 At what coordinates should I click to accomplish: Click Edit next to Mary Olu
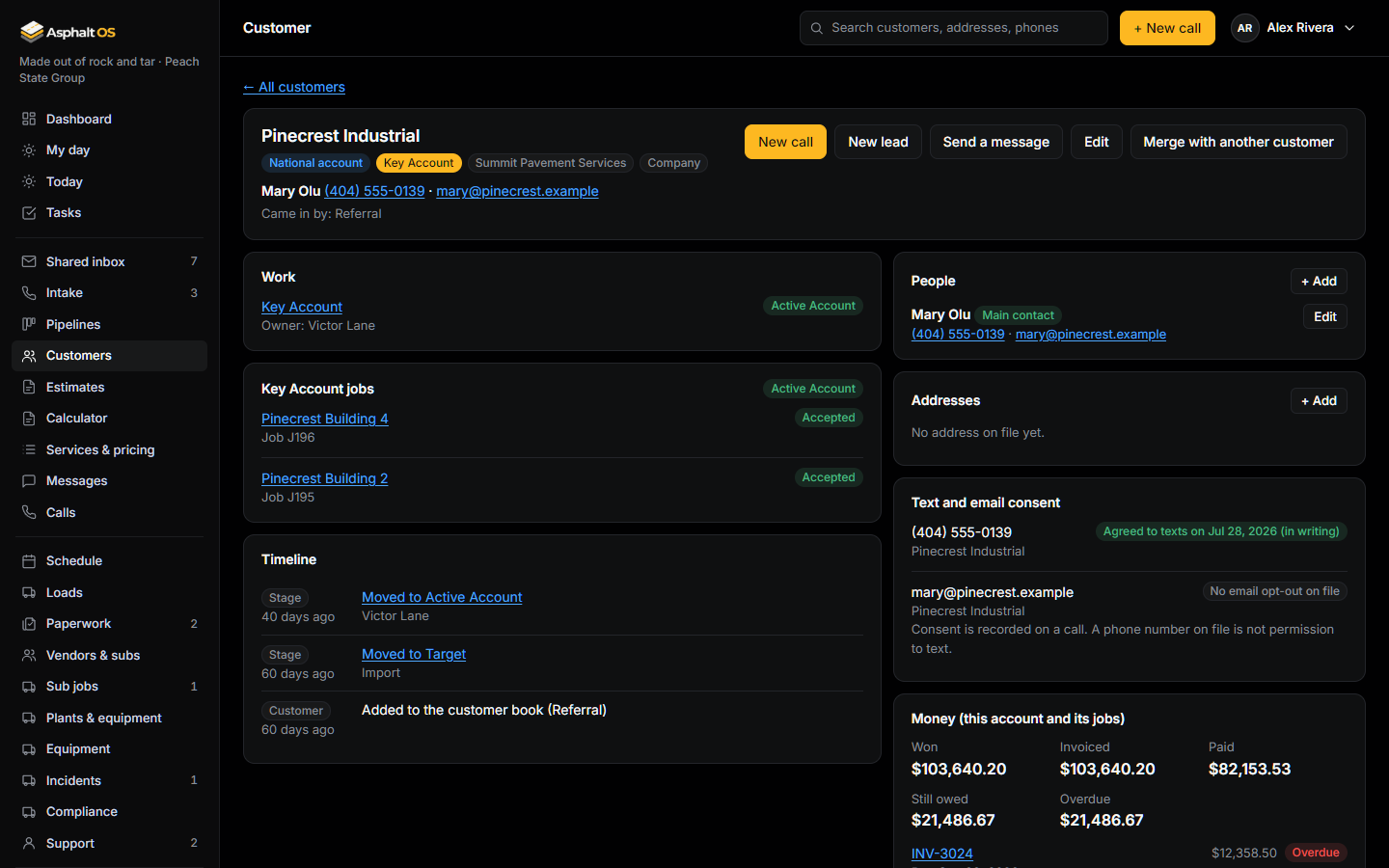[1325, 316]
